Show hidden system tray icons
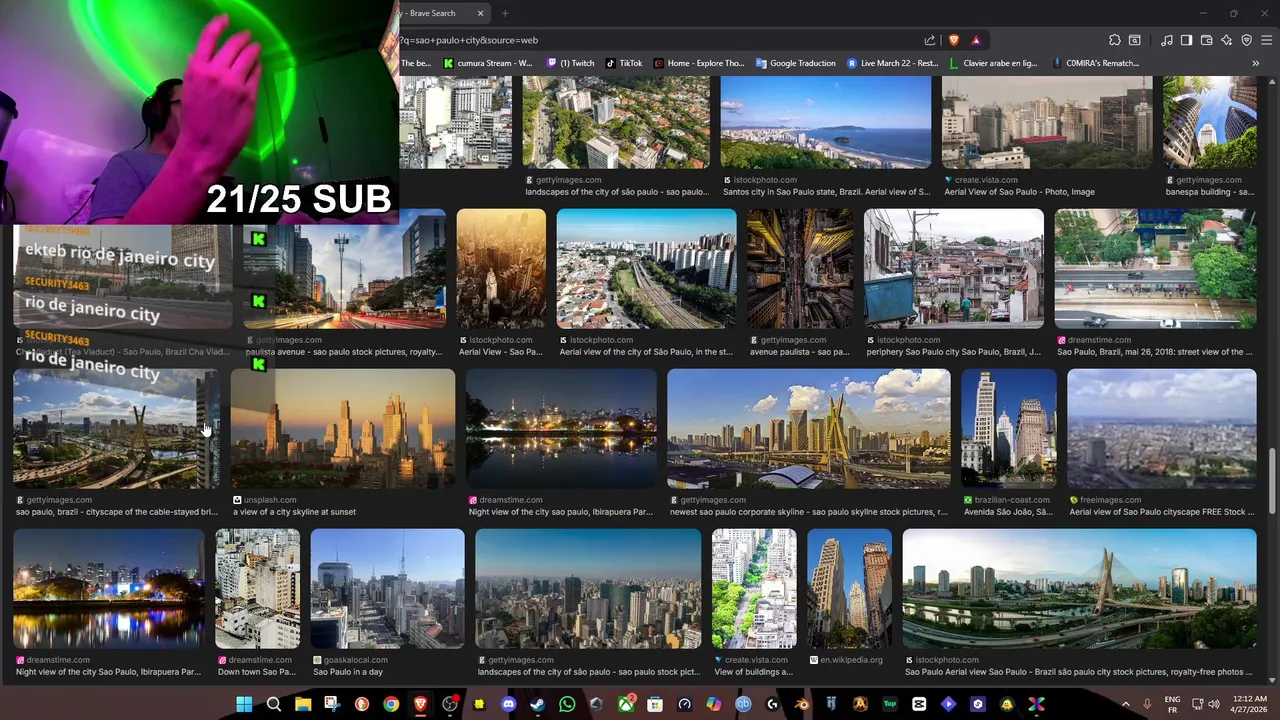Viewport: 1280px width, 720px height. [1126, 704]
